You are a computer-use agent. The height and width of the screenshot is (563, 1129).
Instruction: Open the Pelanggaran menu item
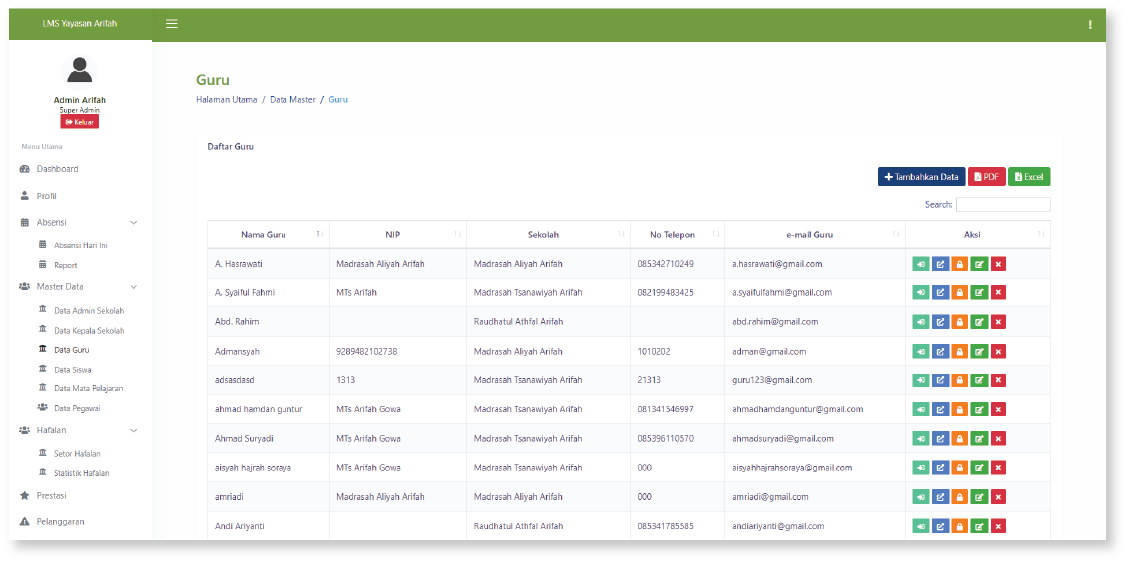pos(60,521)
